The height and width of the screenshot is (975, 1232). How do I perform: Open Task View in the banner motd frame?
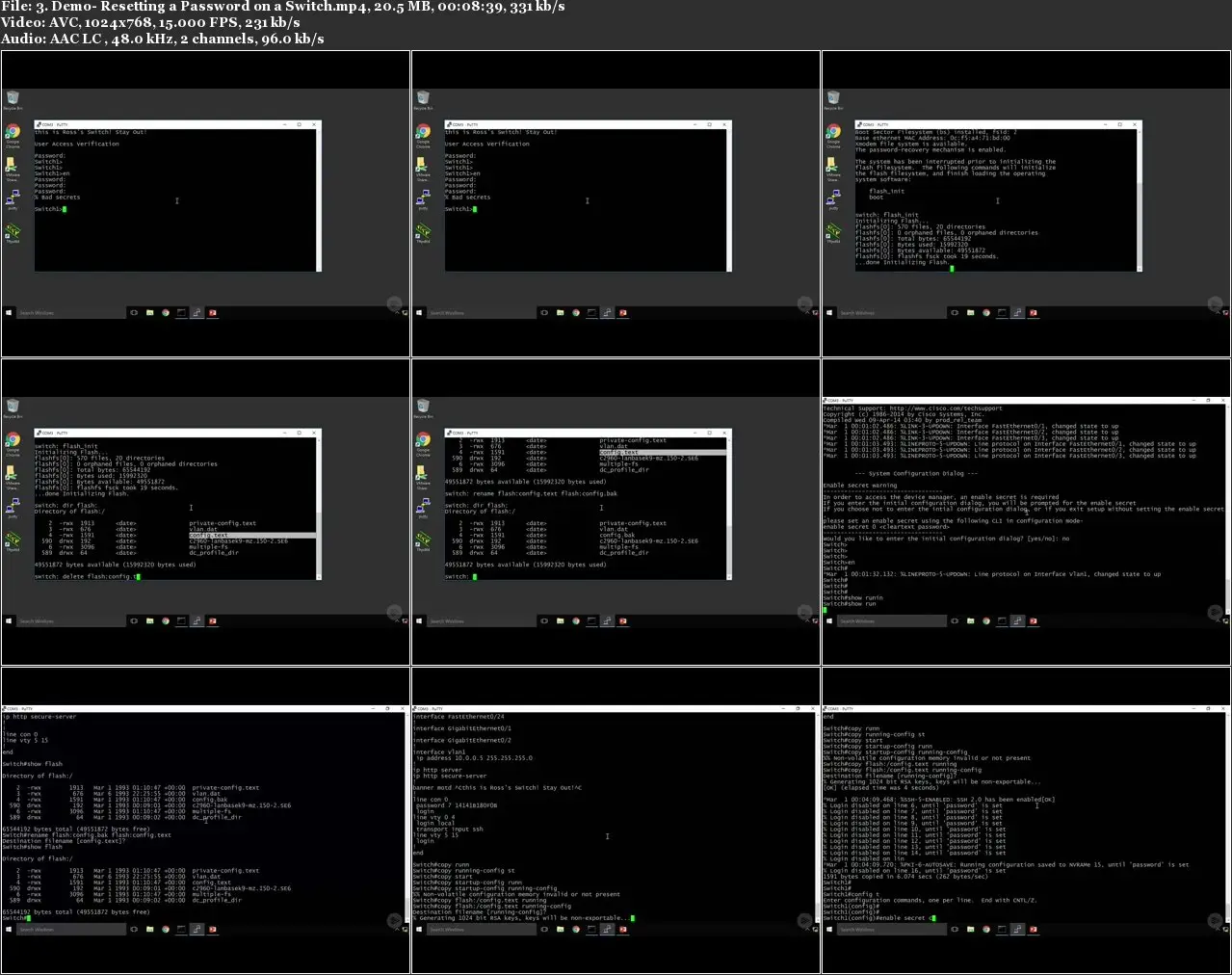[x=544, y=929]
